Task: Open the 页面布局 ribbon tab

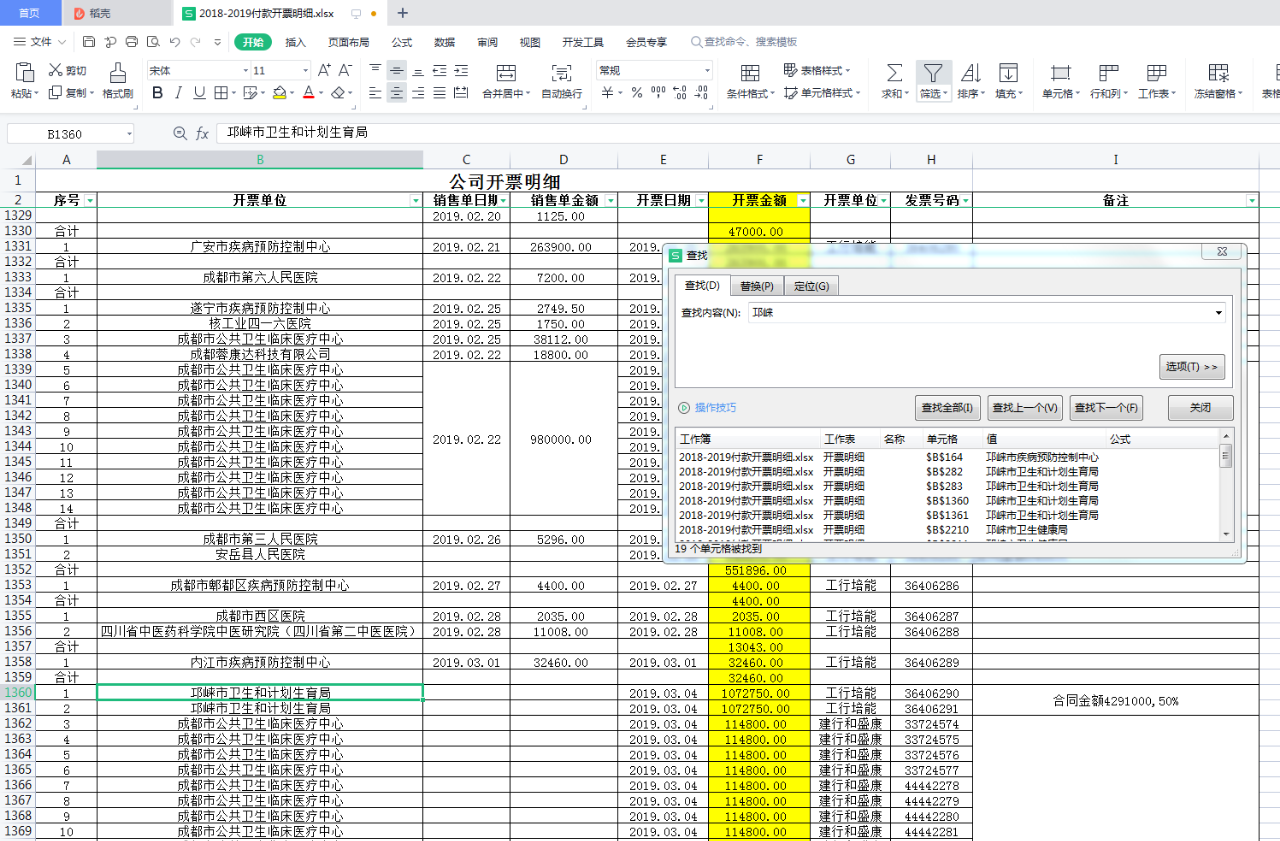Action: (x=348, y=42)
